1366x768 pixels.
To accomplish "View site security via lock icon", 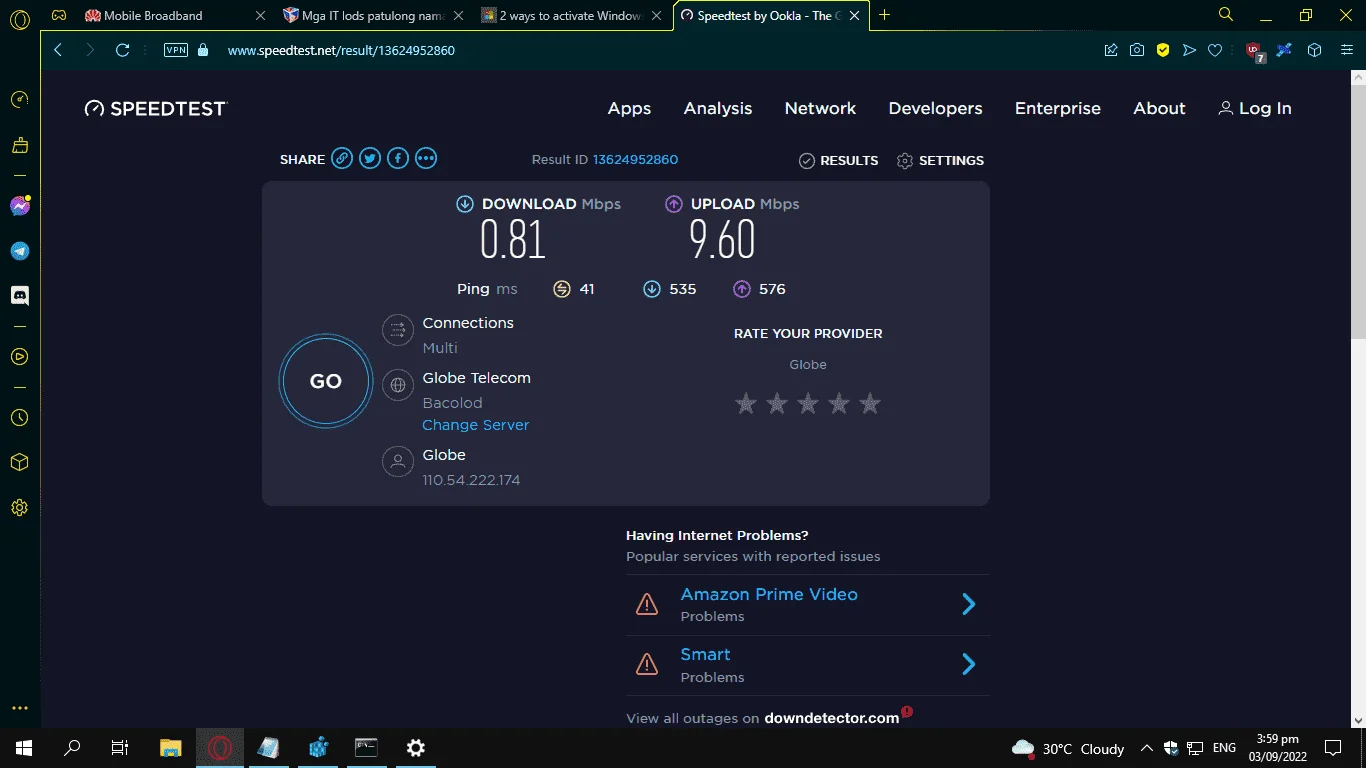I will tap(203, 50).
